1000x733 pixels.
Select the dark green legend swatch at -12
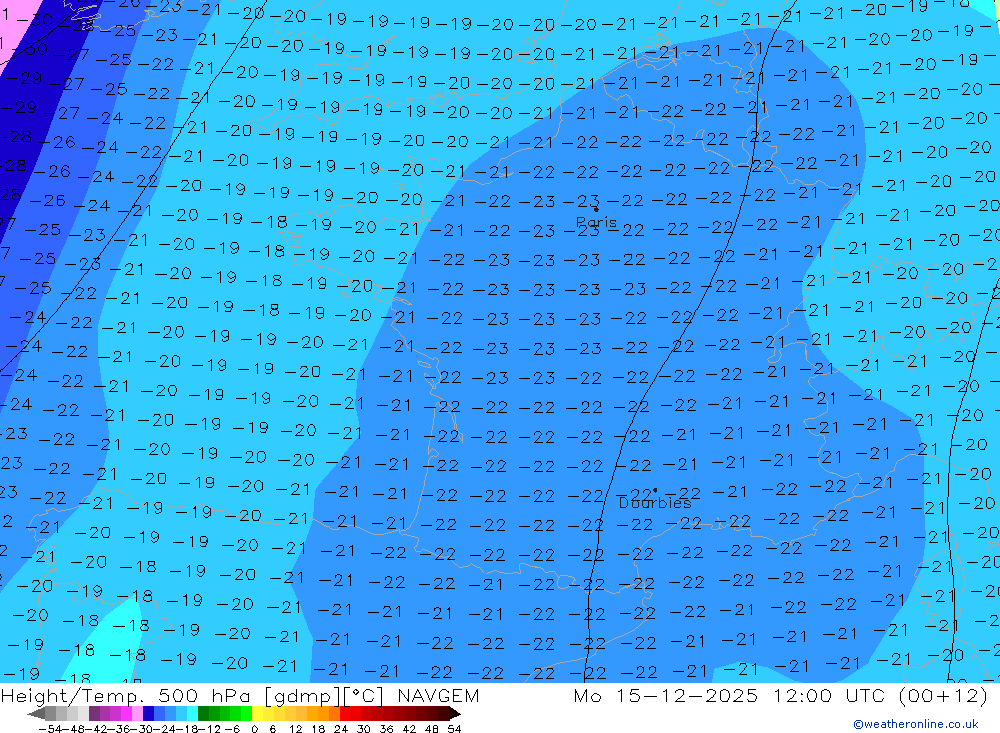pyautogui.click(x=203, y=714)
